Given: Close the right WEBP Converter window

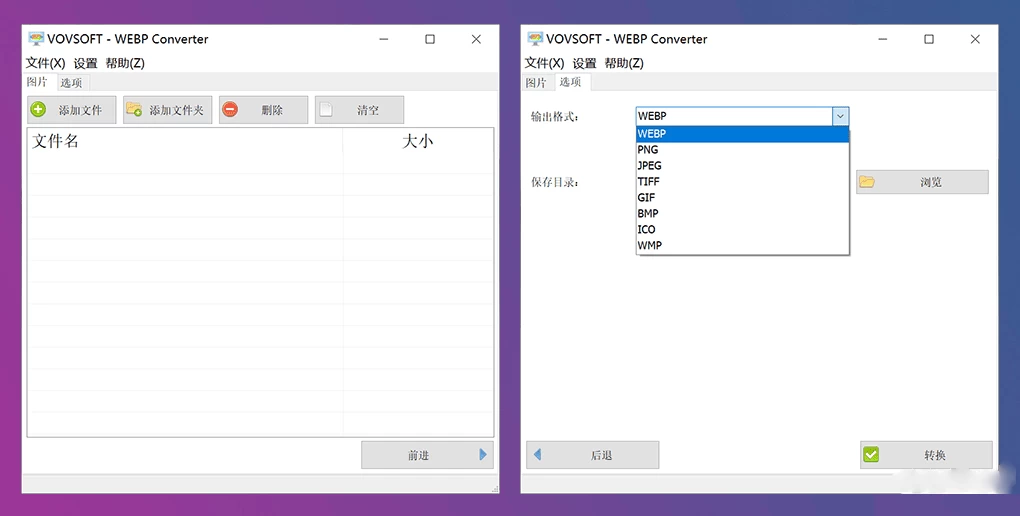Looking at the screenshot, I should [975, 39].
